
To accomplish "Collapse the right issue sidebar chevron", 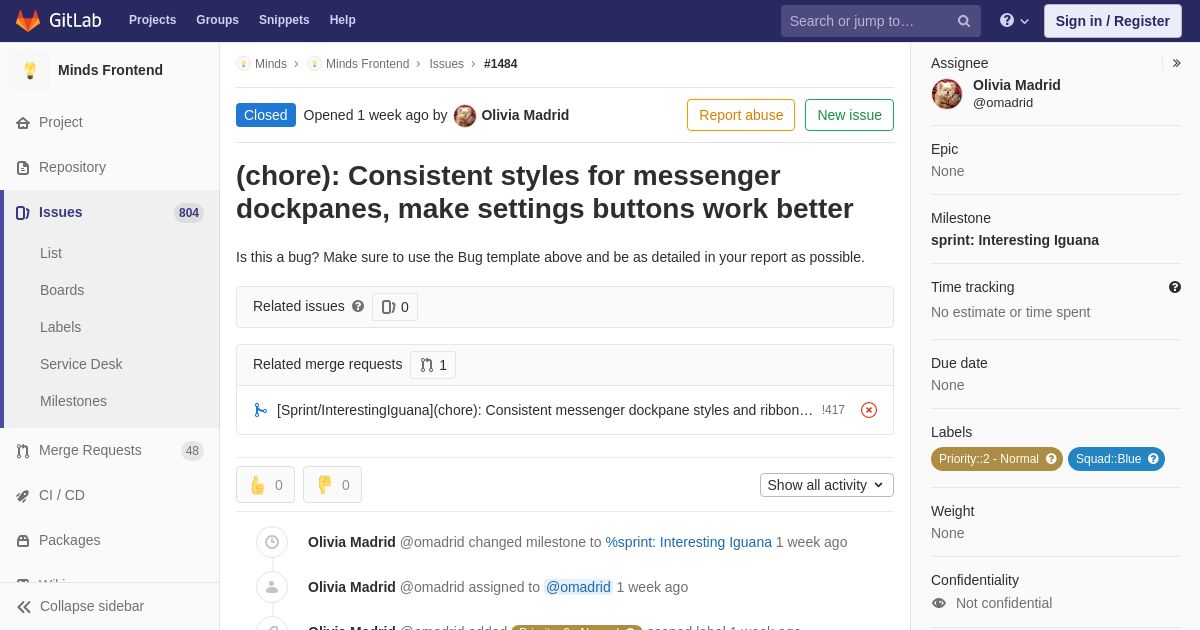I will point(1177,63).
